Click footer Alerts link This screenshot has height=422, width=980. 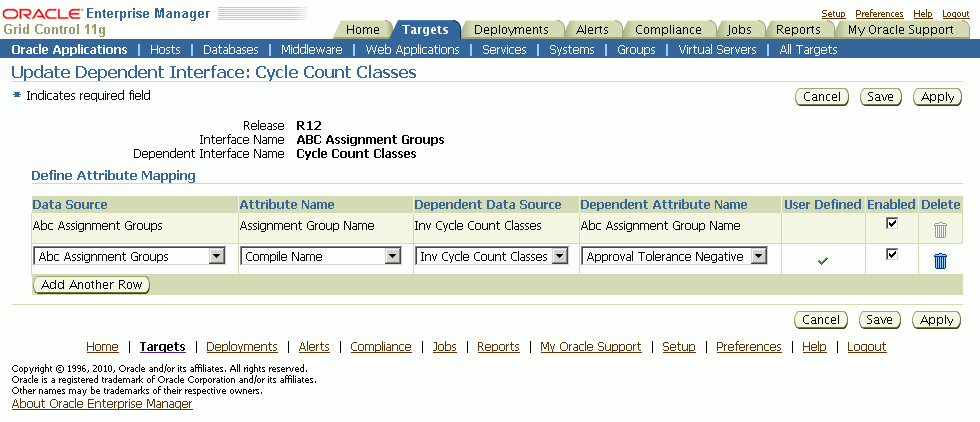pos(314,346)
